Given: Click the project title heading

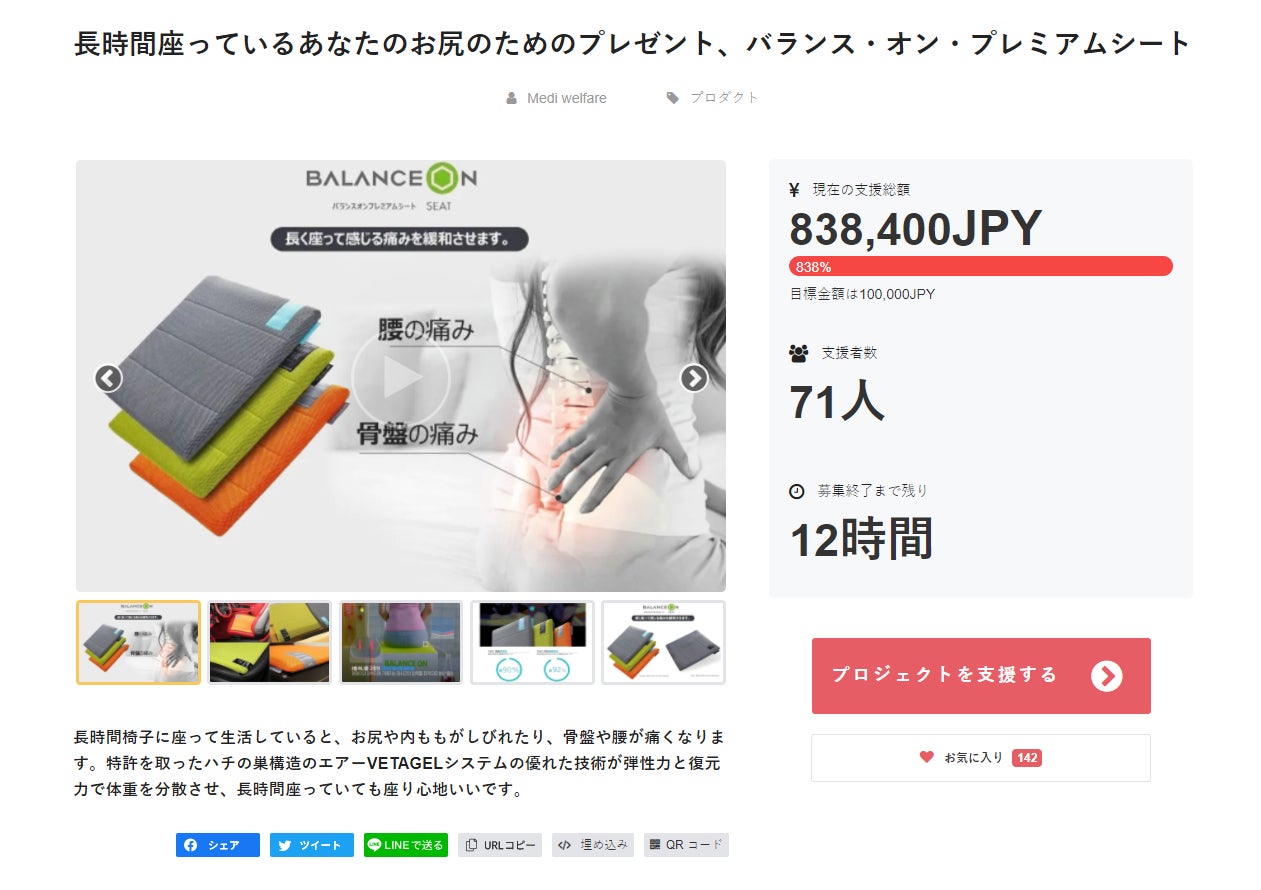Looking at the screenshot, I should coord(632,44).
